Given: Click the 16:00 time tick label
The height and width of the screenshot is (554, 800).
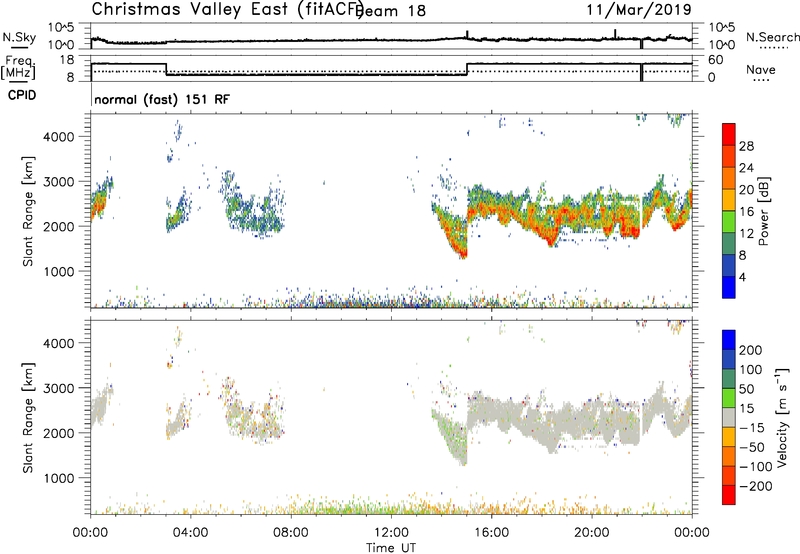Looking at the screenshot, I should pos(491,533).
